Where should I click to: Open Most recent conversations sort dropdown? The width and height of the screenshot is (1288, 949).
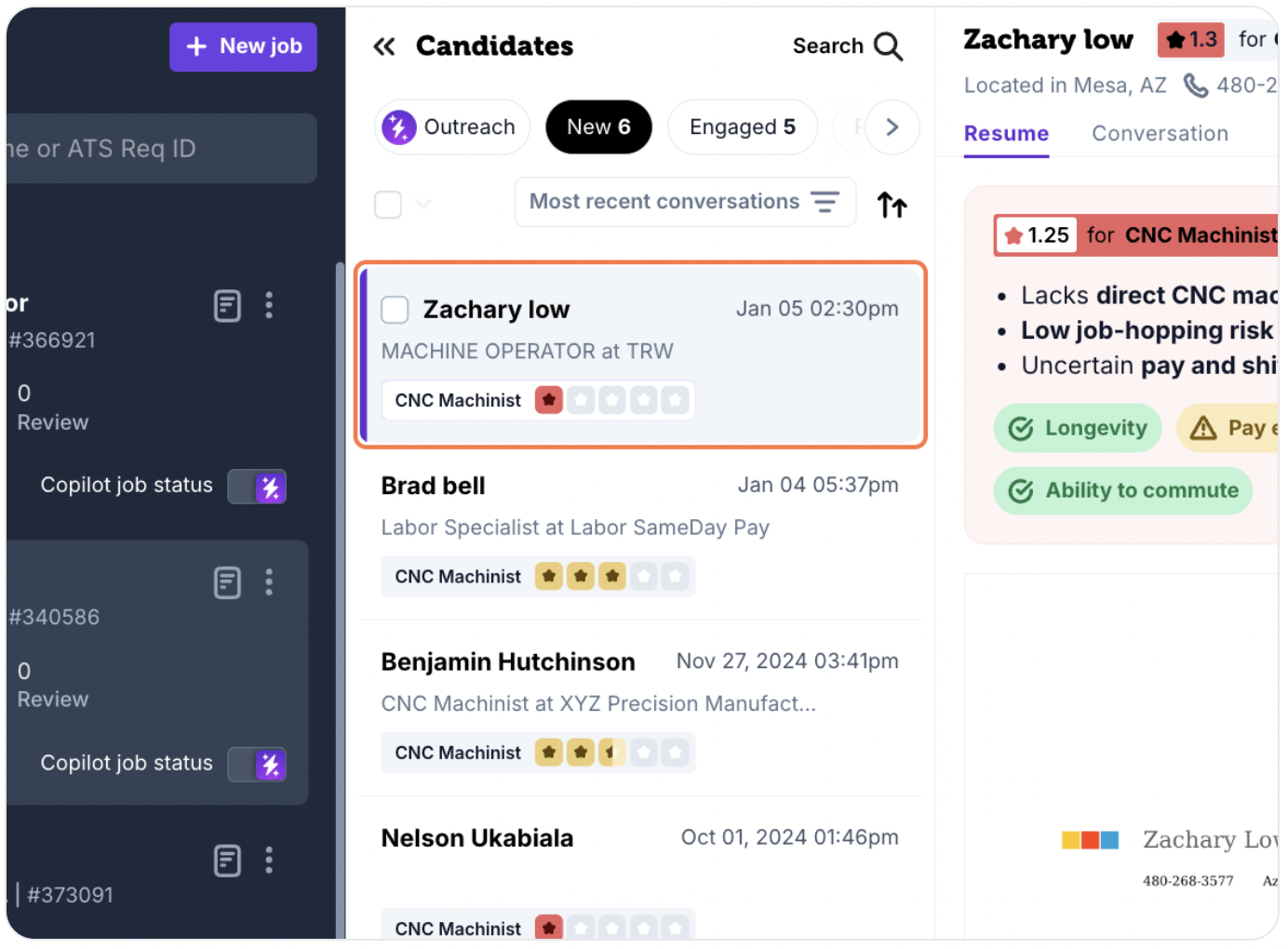(x=685, y=202)
